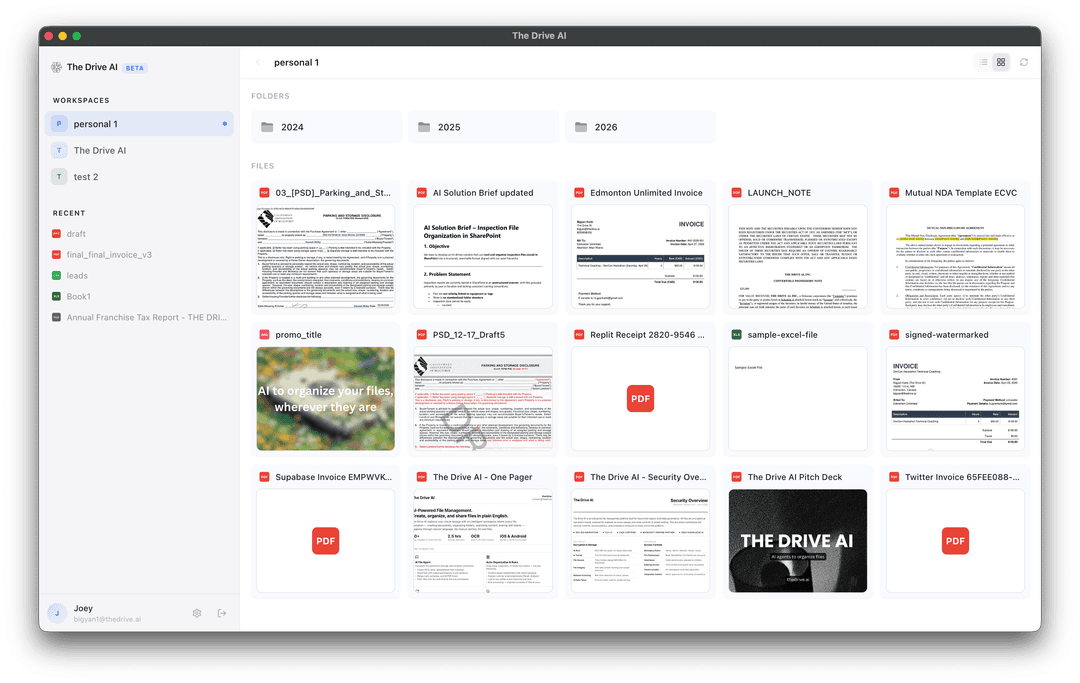Open the 2025 folder
The height and width of the screenshot is (683, 1080).
pyautogui.click(x=484, y=127)
